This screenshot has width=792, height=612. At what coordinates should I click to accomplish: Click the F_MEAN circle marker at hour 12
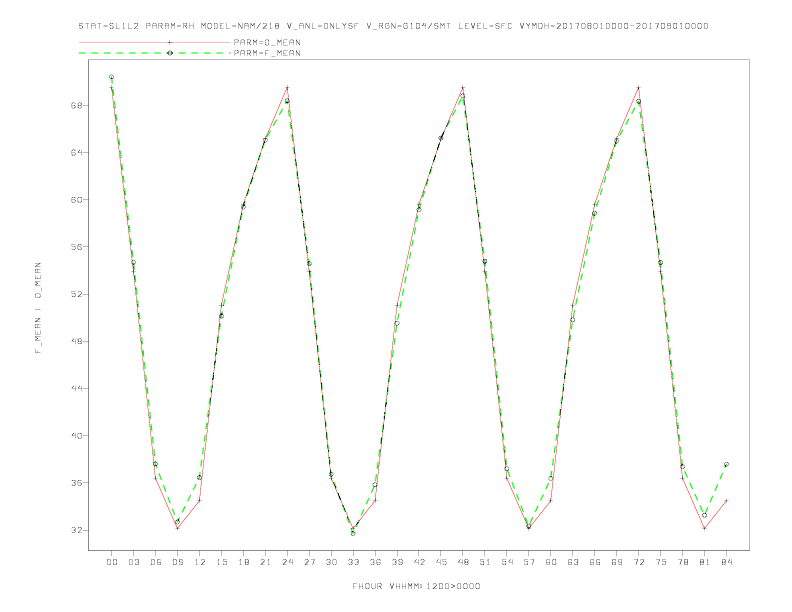(x=200, y=477)
